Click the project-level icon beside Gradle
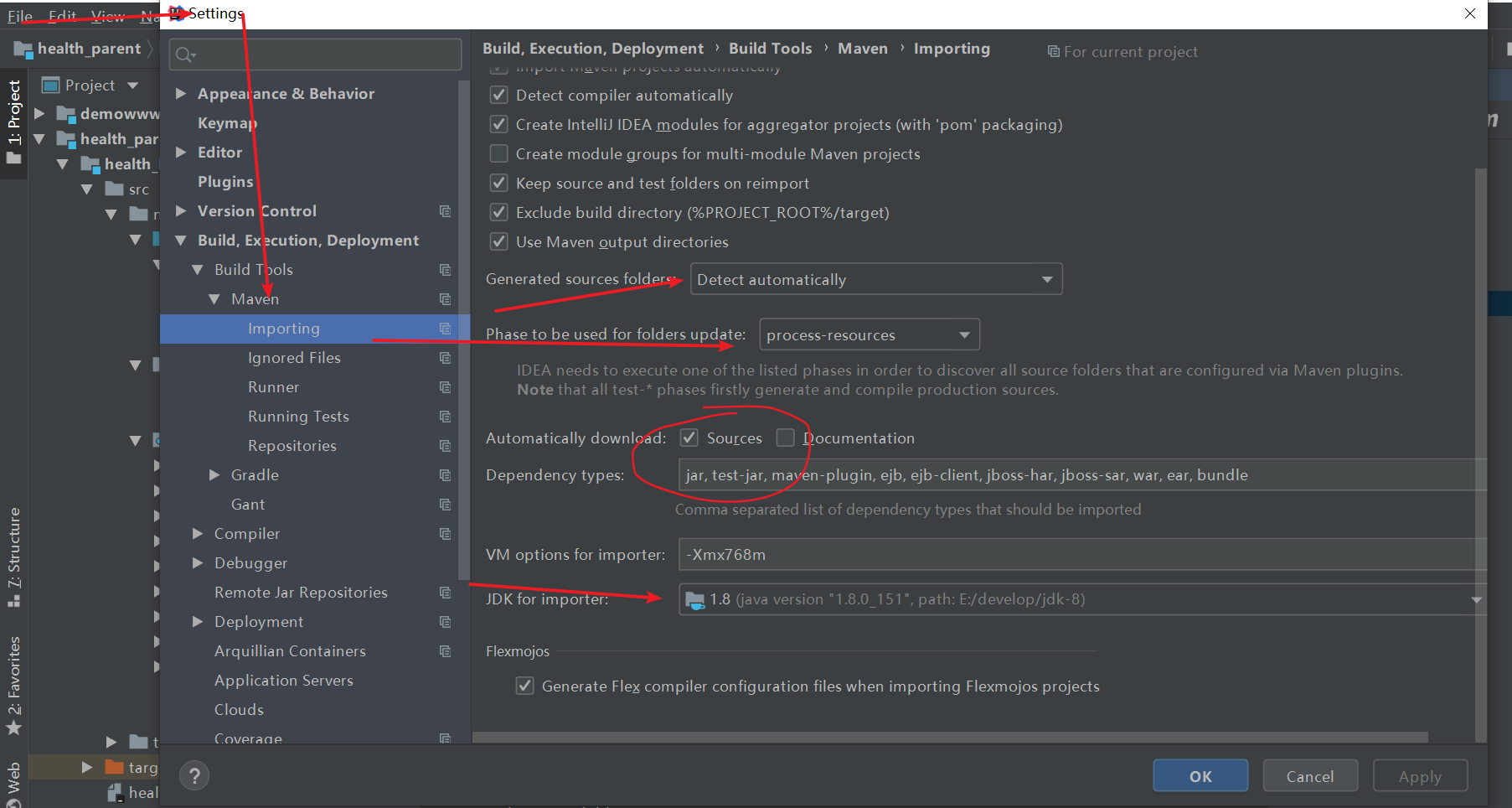 tap(445, 475)
